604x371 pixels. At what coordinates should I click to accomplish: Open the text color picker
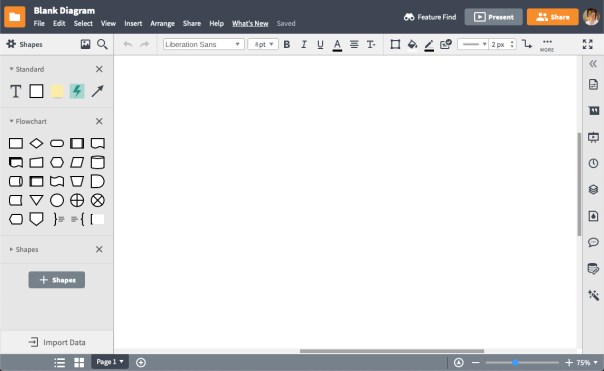pyautogui.click(x=337, y=45)
